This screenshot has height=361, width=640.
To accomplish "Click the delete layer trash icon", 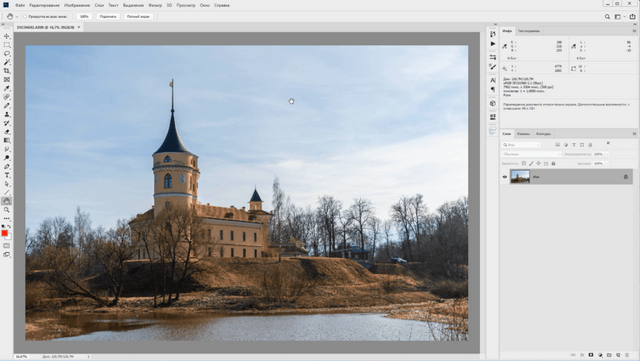I will pyautogui.click(x=627, y=355).
